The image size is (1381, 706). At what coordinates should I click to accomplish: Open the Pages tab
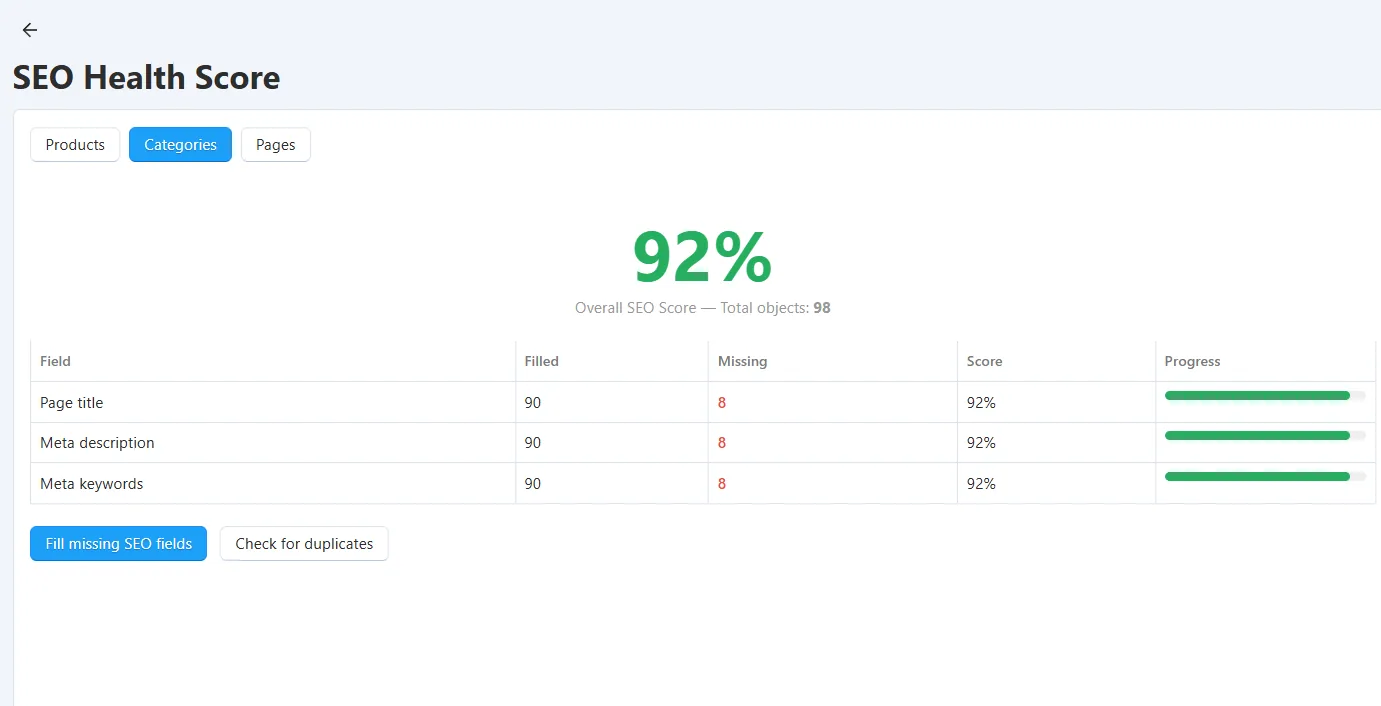pyautogui.click(x=275, y=145)
